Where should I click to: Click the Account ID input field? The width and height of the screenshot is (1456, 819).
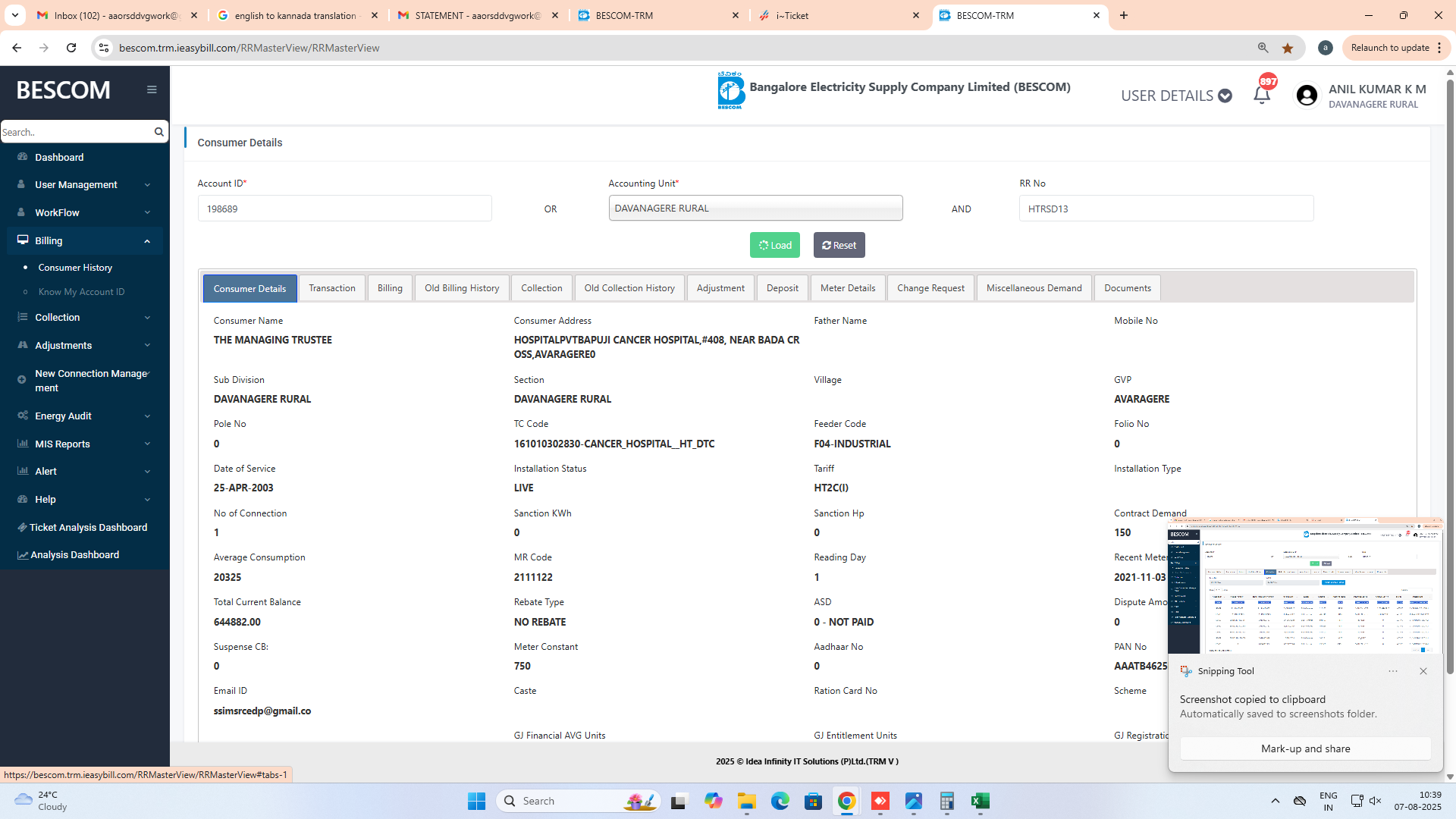[x=344, y=209]
